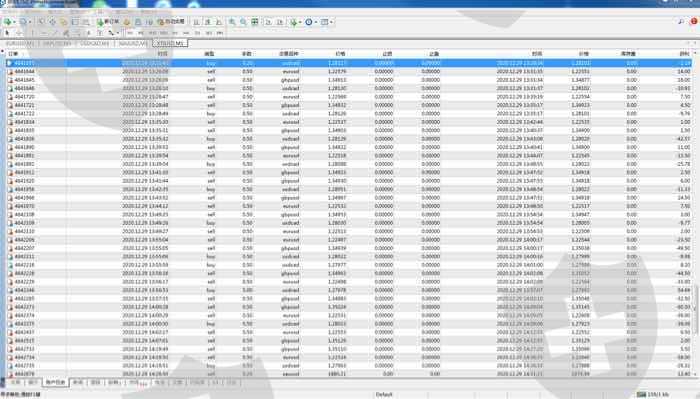Select order row 4841644
Image resolution: width=700 pixels, height=399 pixels.
pyautogui.click(x=348, y=71)
